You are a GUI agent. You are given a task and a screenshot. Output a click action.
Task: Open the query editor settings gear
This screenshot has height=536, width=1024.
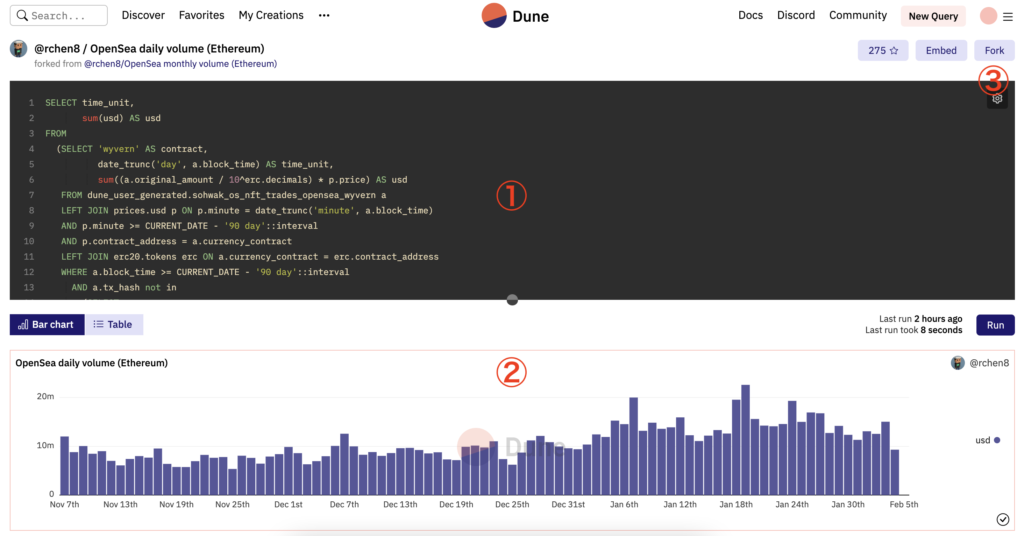(x=996, y=99)
